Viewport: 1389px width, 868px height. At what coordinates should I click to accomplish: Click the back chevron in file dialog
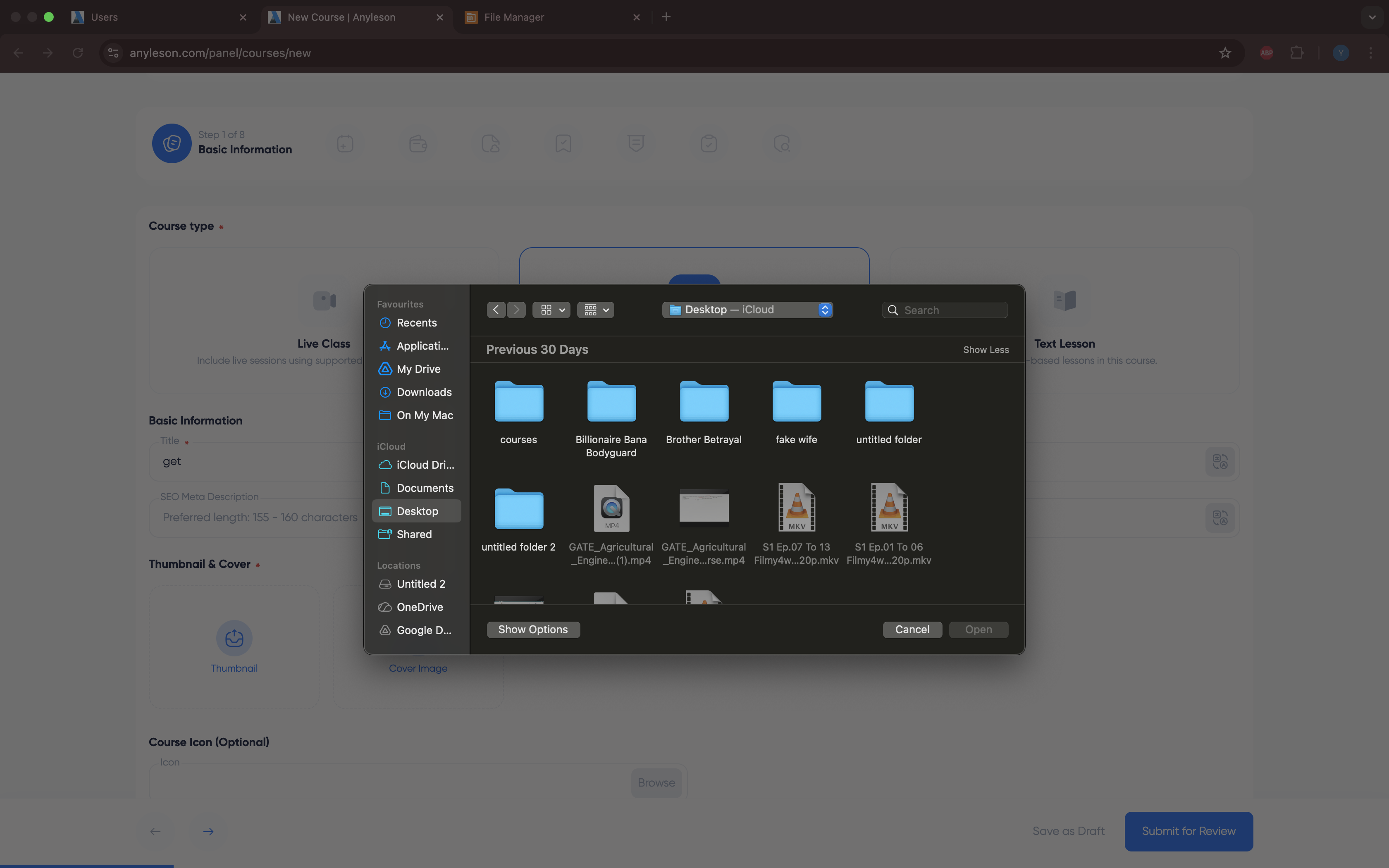pyautogui.click(x=496, y=310)
